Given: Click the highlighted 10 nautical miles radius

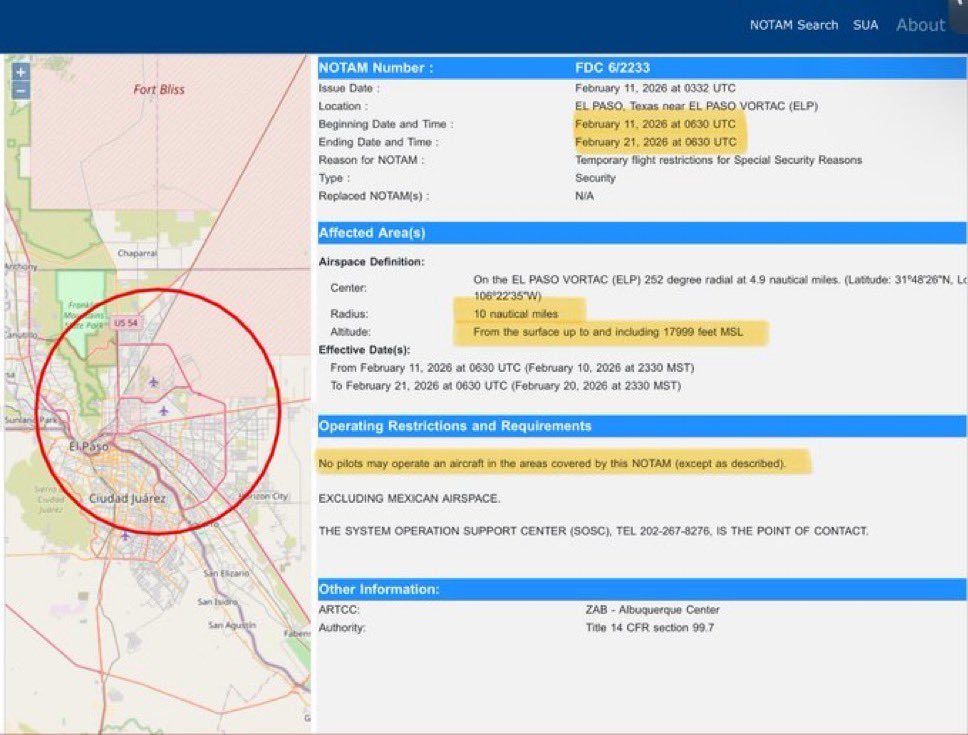Looking at the screenshot, I should [516, 314].
